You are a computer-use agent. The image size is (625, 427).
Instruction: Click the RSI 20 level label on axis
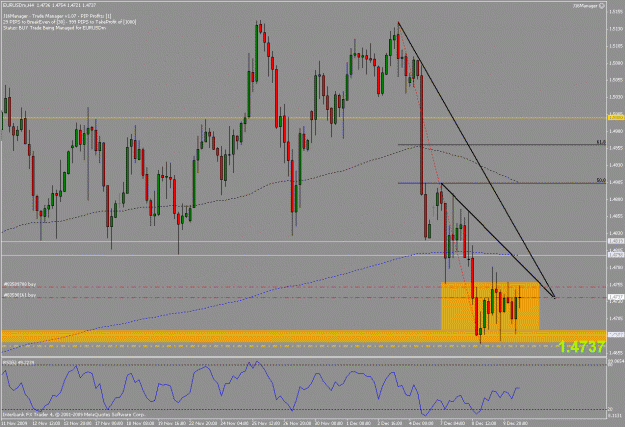(x=611, y=409)
